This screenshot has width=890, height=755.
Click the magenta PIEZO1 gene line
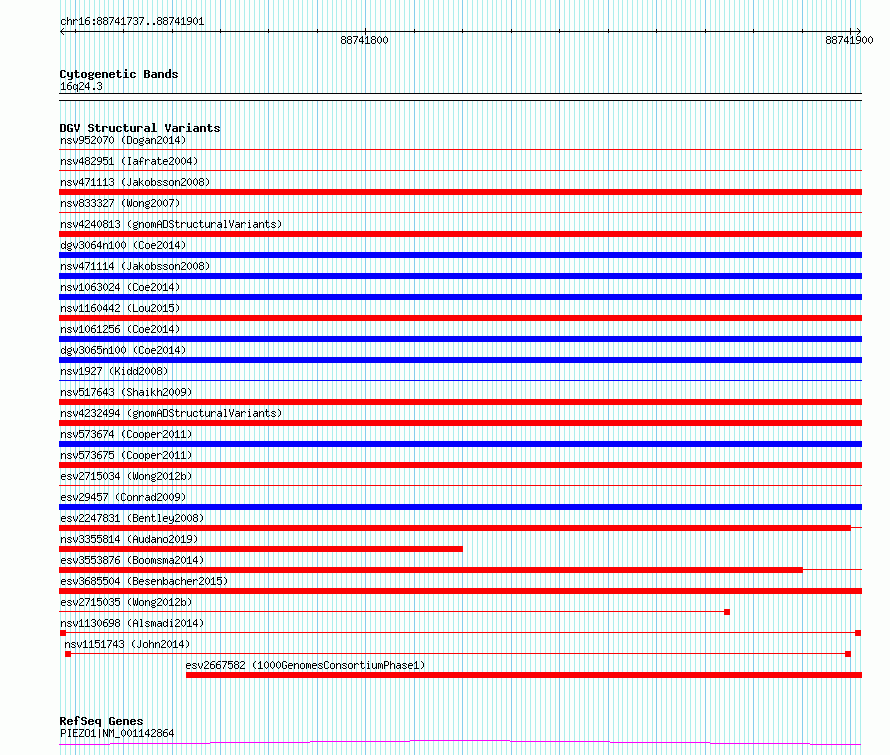pyautogui.click(x=460, y=742)
